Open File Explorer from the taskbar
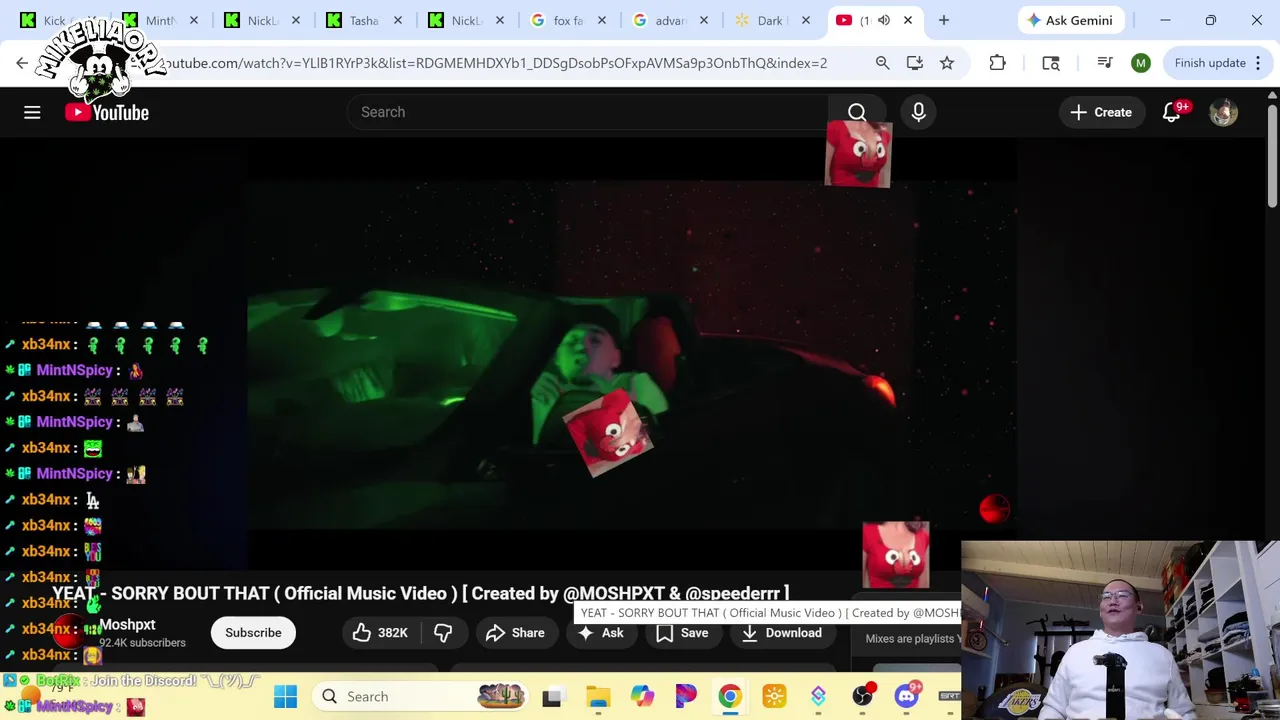Screen dimensions: 1280x720 (x=598, y=696)
